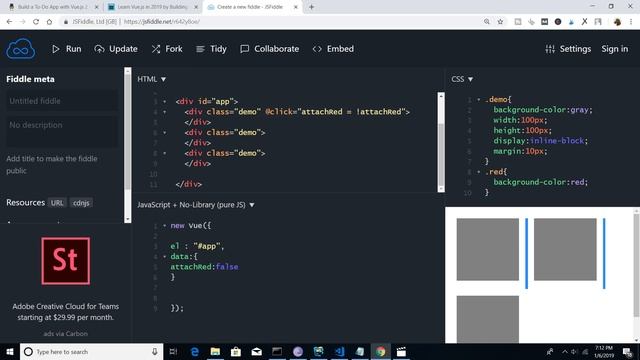The height and width of the screenshot is (360, 640).
Task: Switch to Build a To Do App tab
Action: (53, 7)
